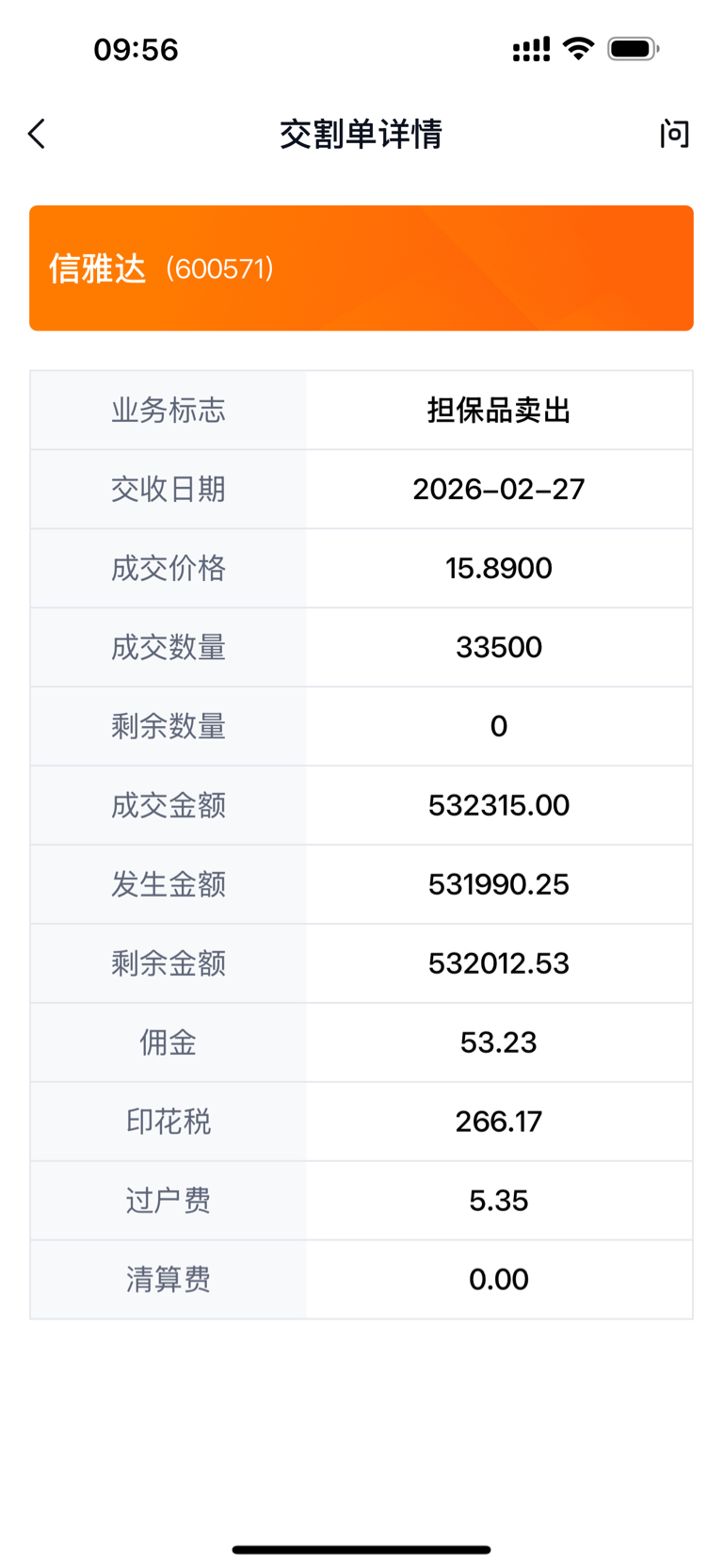Image resolution: width=723 pixels, height=1568 pixels.
Task: Select the 担保品卖出 value
Action: click(499, 411)
